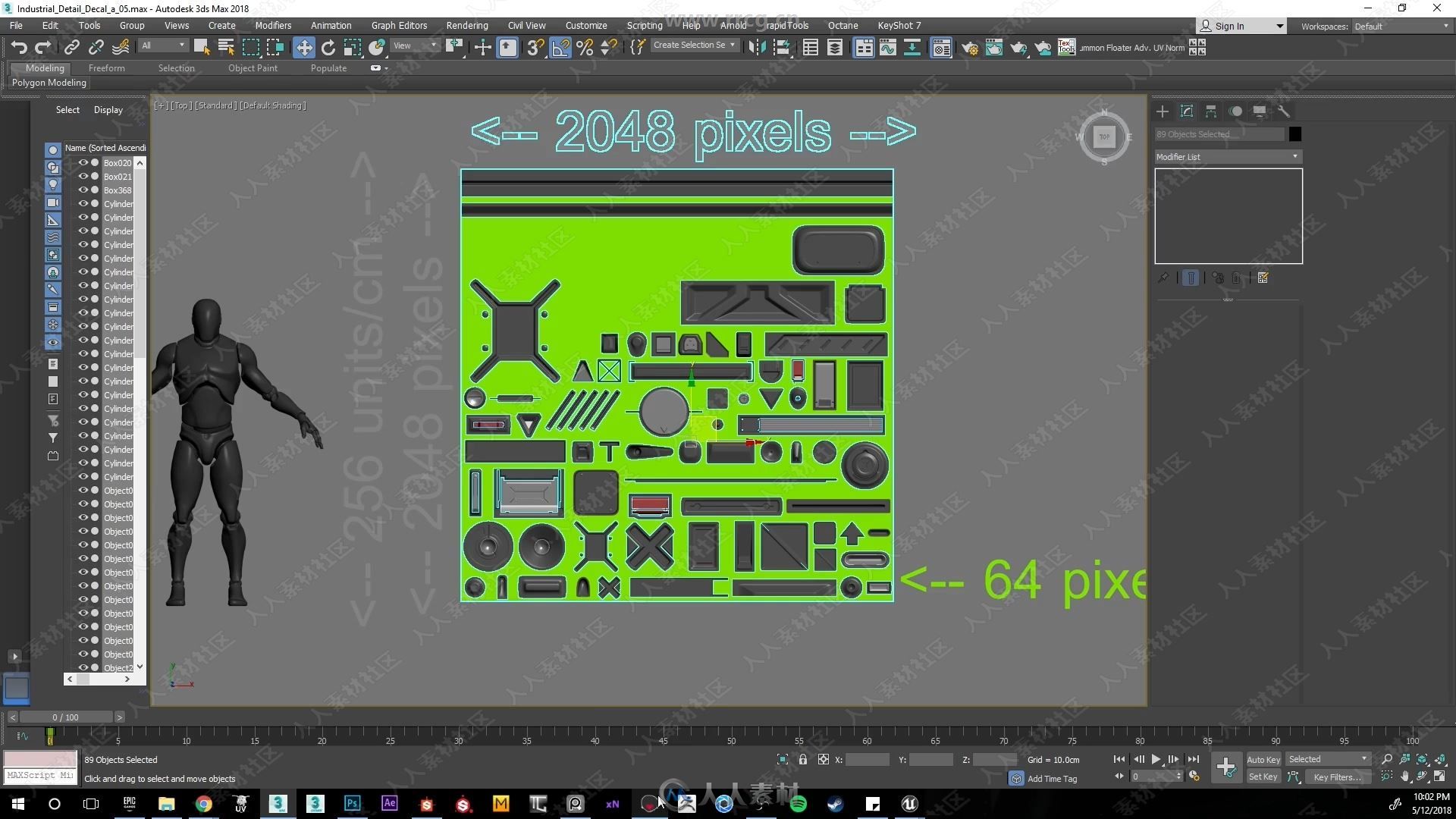Click the Polygon Modeling panel button
Viewport: 1456px width, 819px height.
click(49, 83)
